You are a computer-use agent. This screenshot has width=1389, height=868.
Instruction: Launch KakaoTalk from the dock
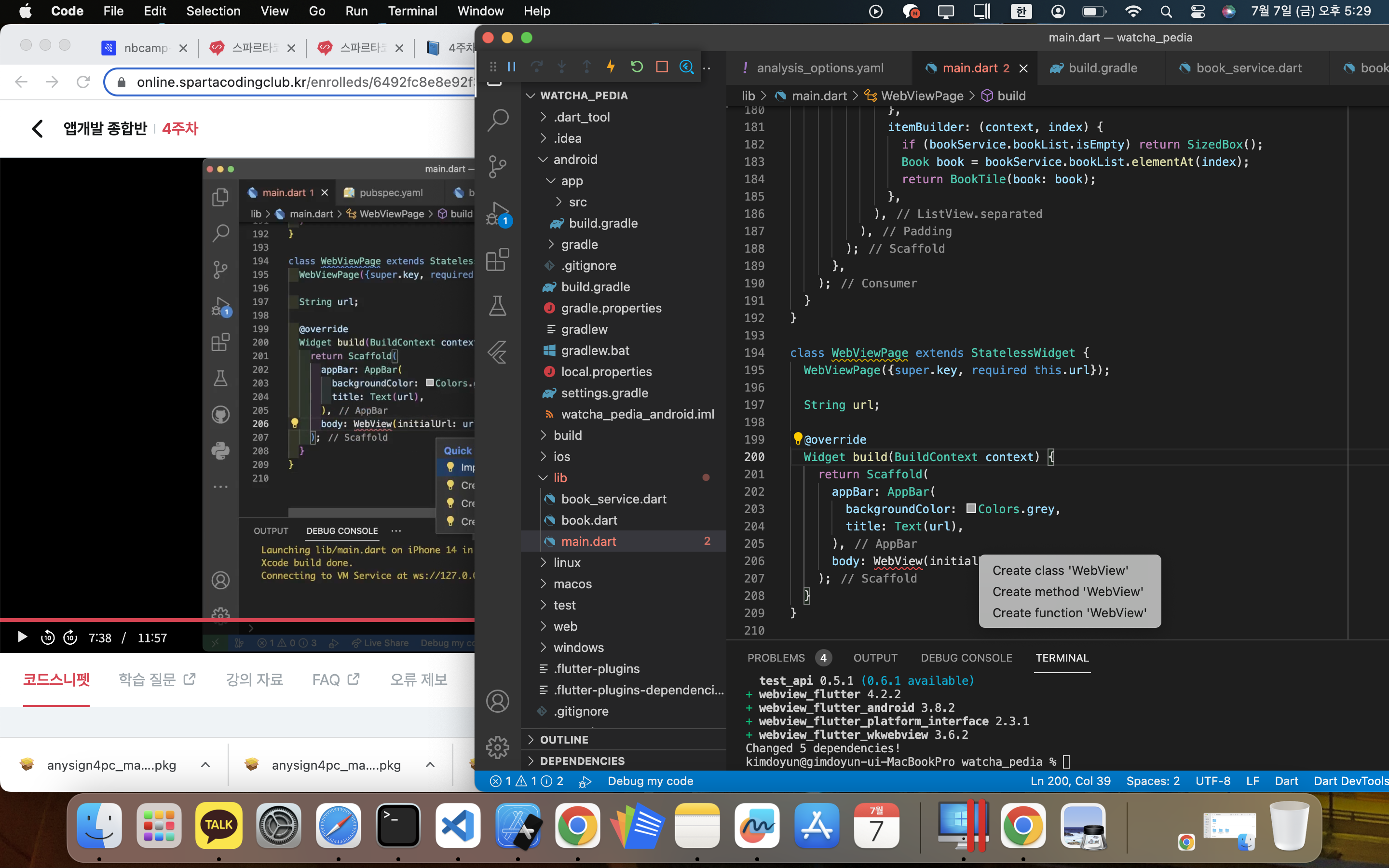point(218,826)
